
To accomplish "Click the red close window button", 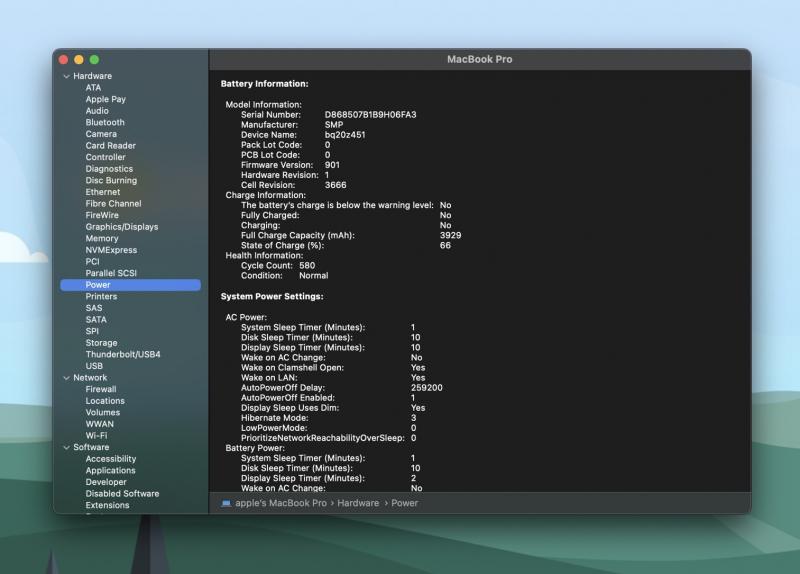I will click(x=64, y=60).
